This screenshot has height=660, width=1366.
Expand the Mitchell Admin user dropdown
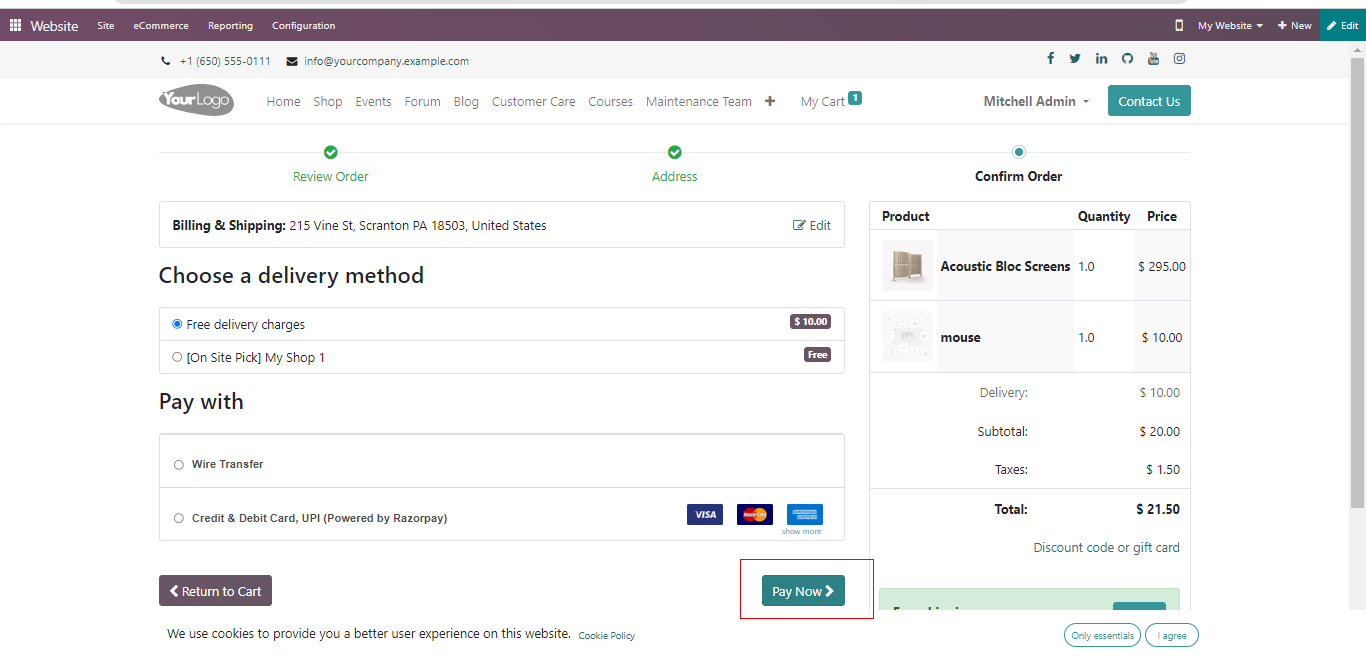point(1036,101)
